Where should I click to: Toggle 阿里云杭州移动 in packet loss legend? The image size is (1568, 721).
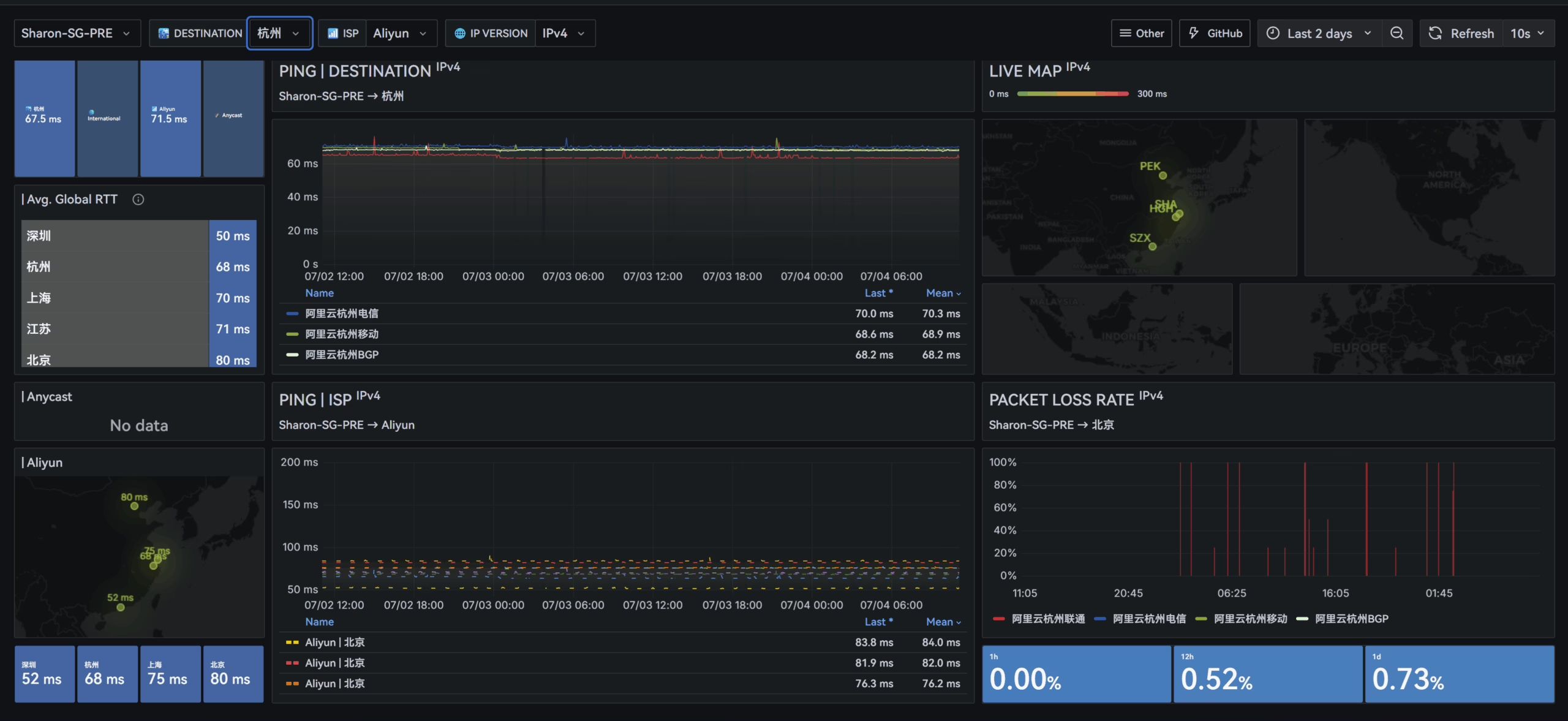coord(1250,619)
